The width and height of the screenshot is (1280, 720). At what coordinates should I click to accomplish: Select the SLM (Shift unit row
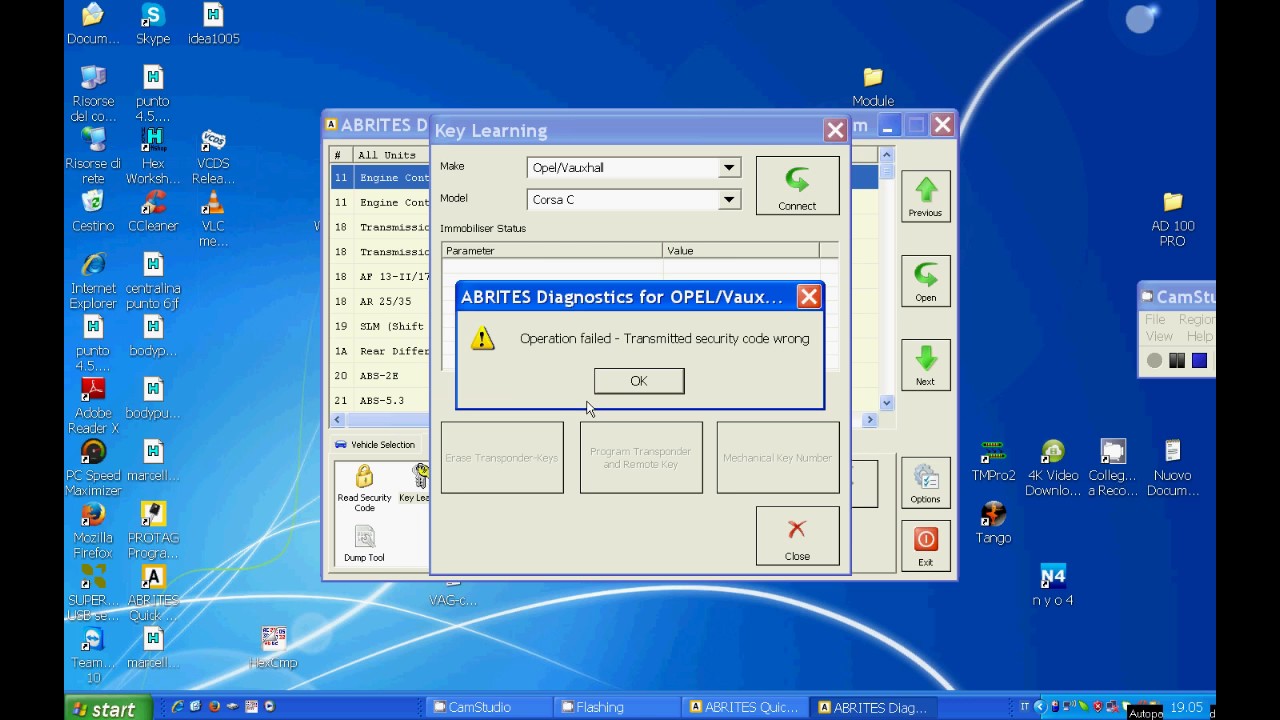[x=380, y=326]
